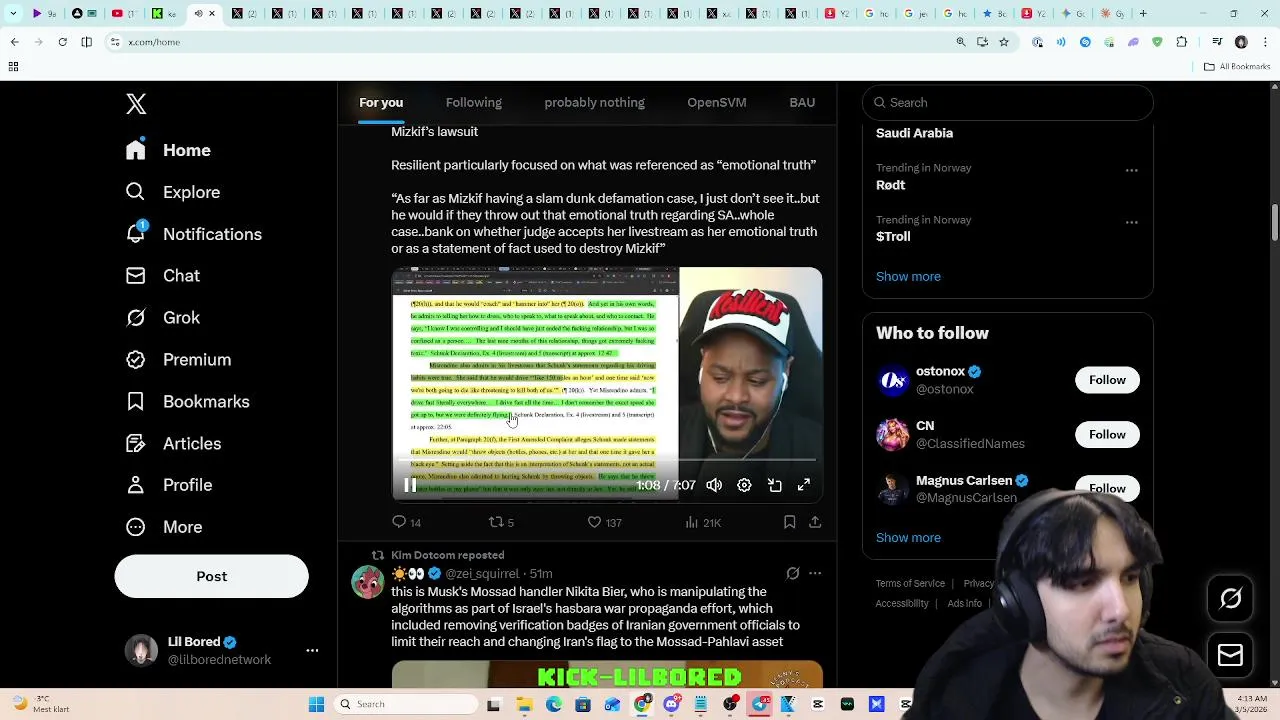Open Profile in sidebar

point(168,485)
